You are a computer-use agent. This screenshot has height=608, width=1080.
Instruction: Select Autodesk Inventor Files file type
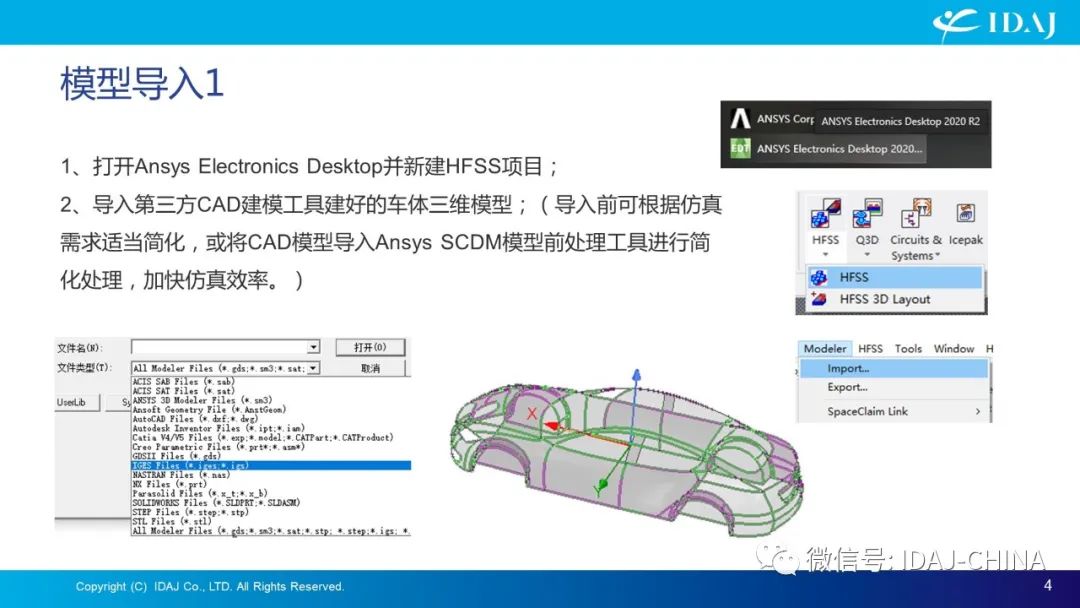click(271, 428)
